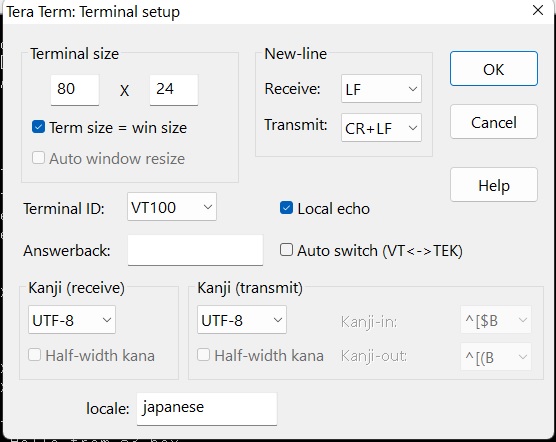Open the Receive new-line dropdown

(x=381, y=89)
